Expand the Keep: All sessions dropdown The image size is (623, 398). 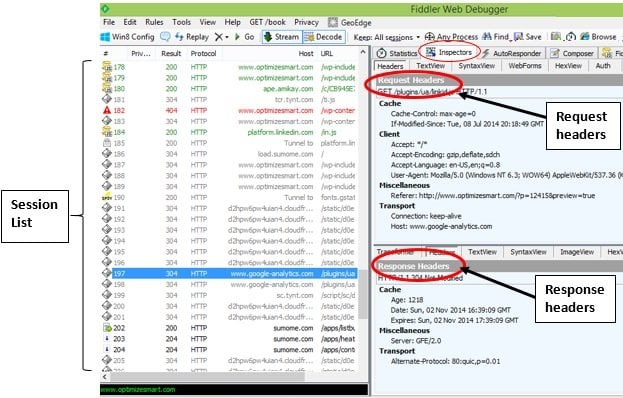click(x=387, y=37)
